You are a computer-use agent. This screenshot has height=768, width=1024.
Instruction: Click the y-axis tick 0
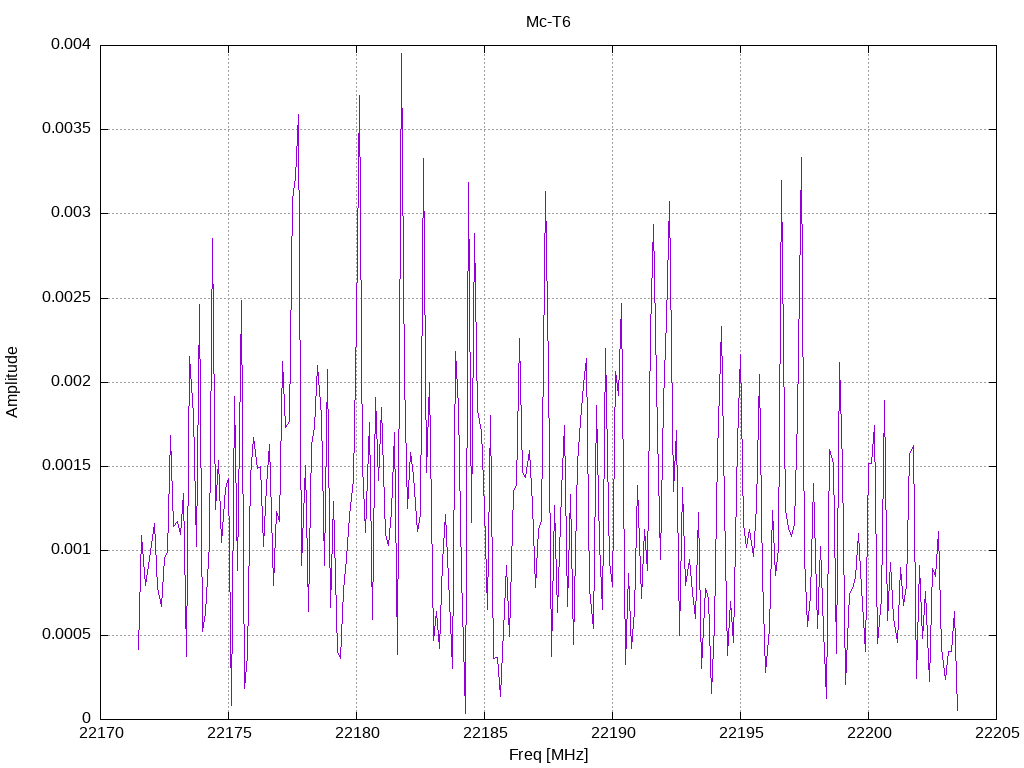click(86, 718)
